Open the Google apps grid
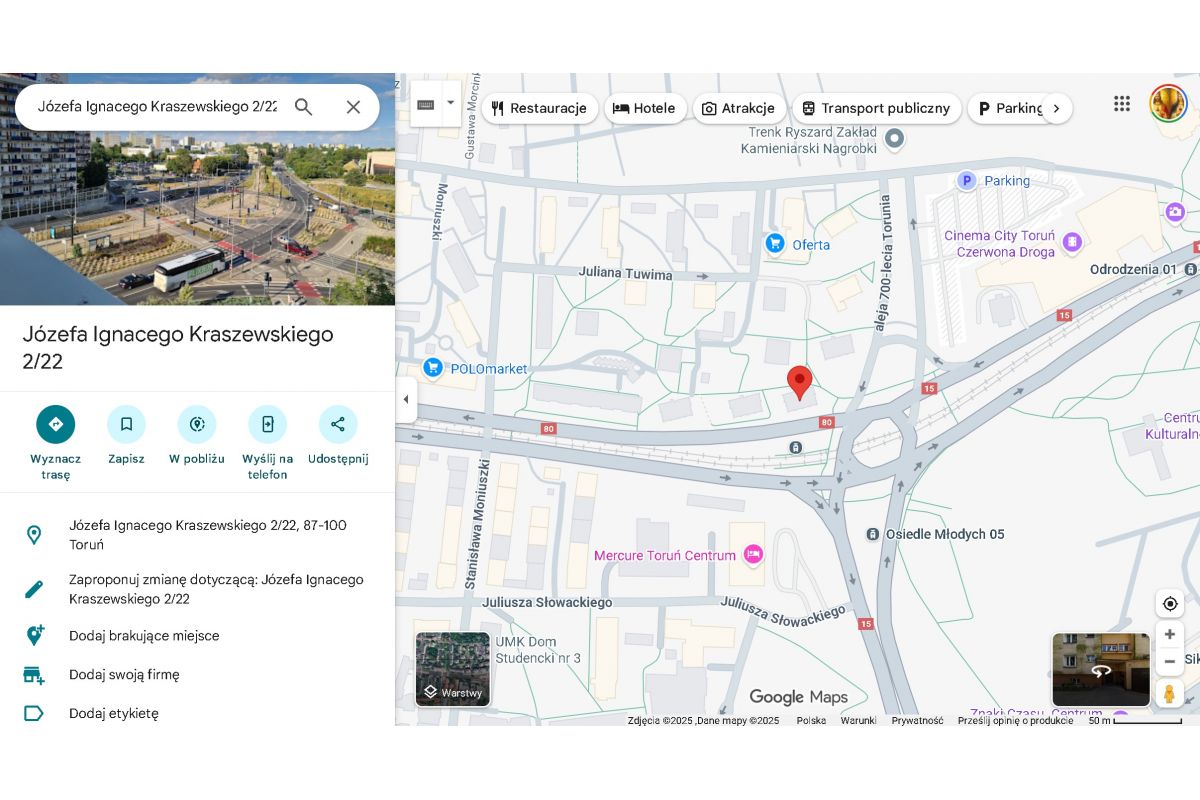Image resolution: width=1200 pixels, height=800 pixels. pos(1122,104)
